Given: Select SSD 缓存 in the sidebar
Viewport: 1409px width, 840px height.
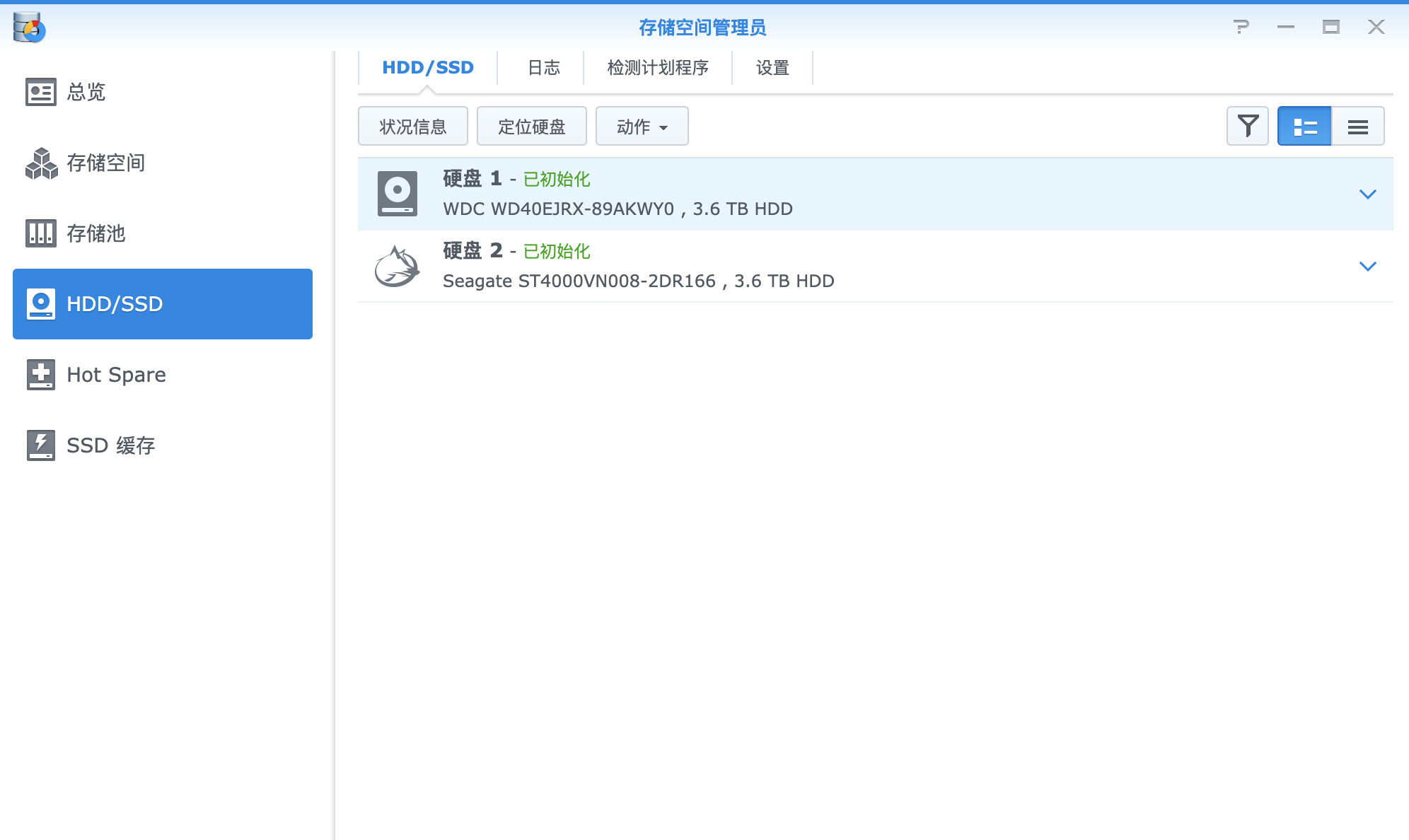Looking at the screenshot, I should [163, 445].
